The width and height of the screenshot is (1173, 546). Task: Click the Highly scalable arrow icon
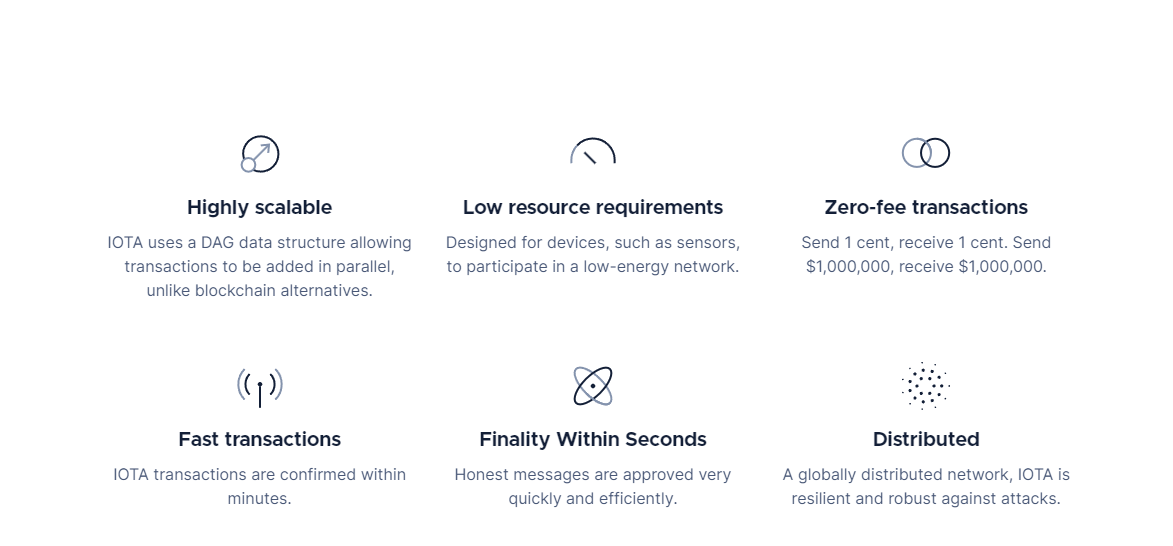click(260, 154)
